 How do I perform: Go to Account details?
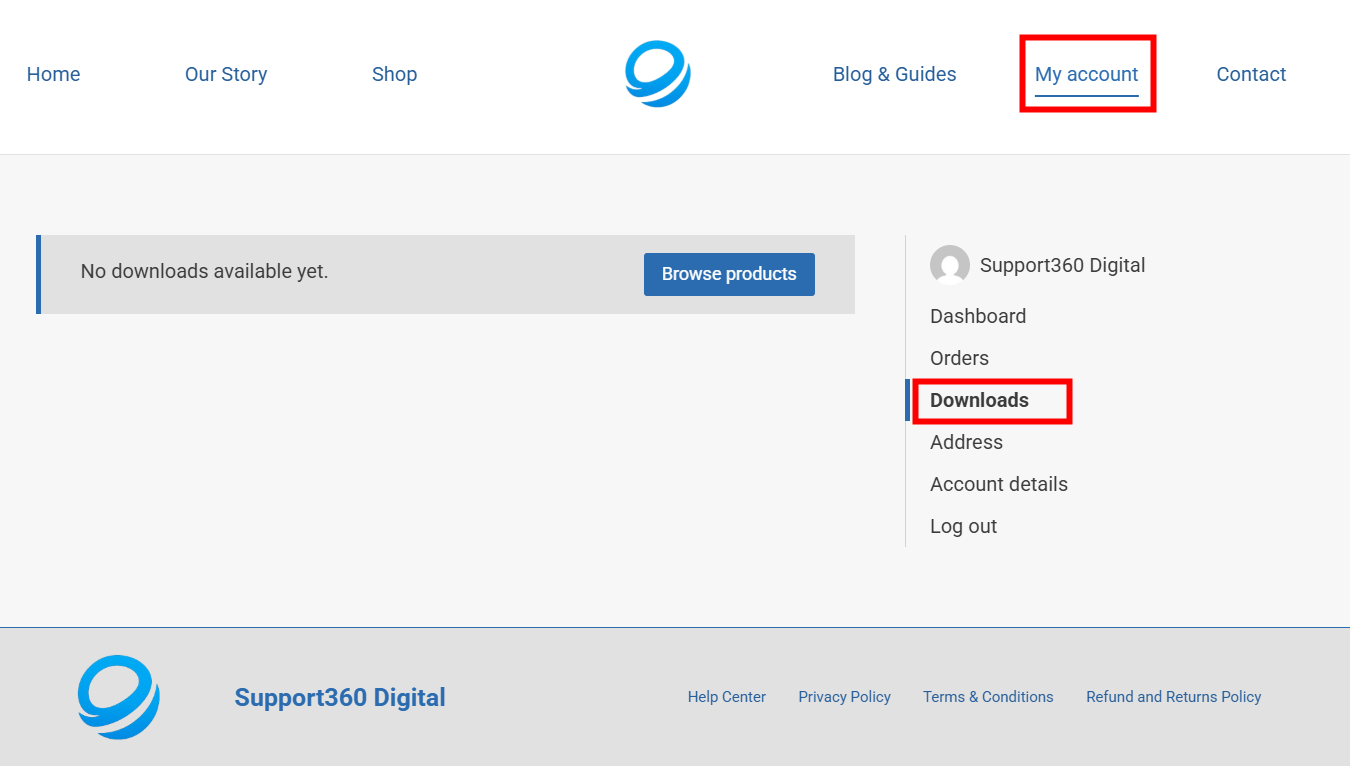[998, 484]
